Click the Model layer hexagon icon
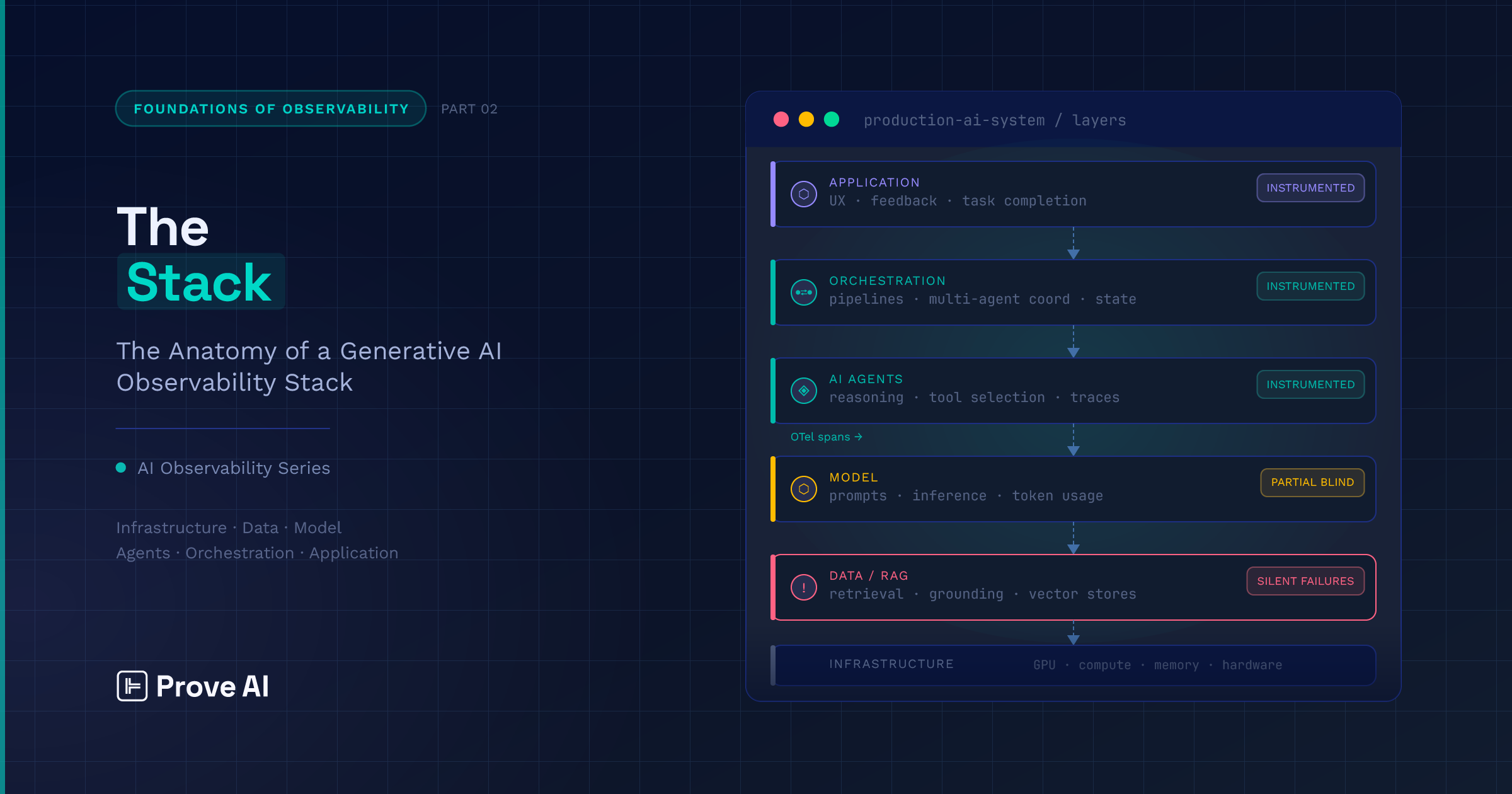1512x794 pixels. pos(803,489)
